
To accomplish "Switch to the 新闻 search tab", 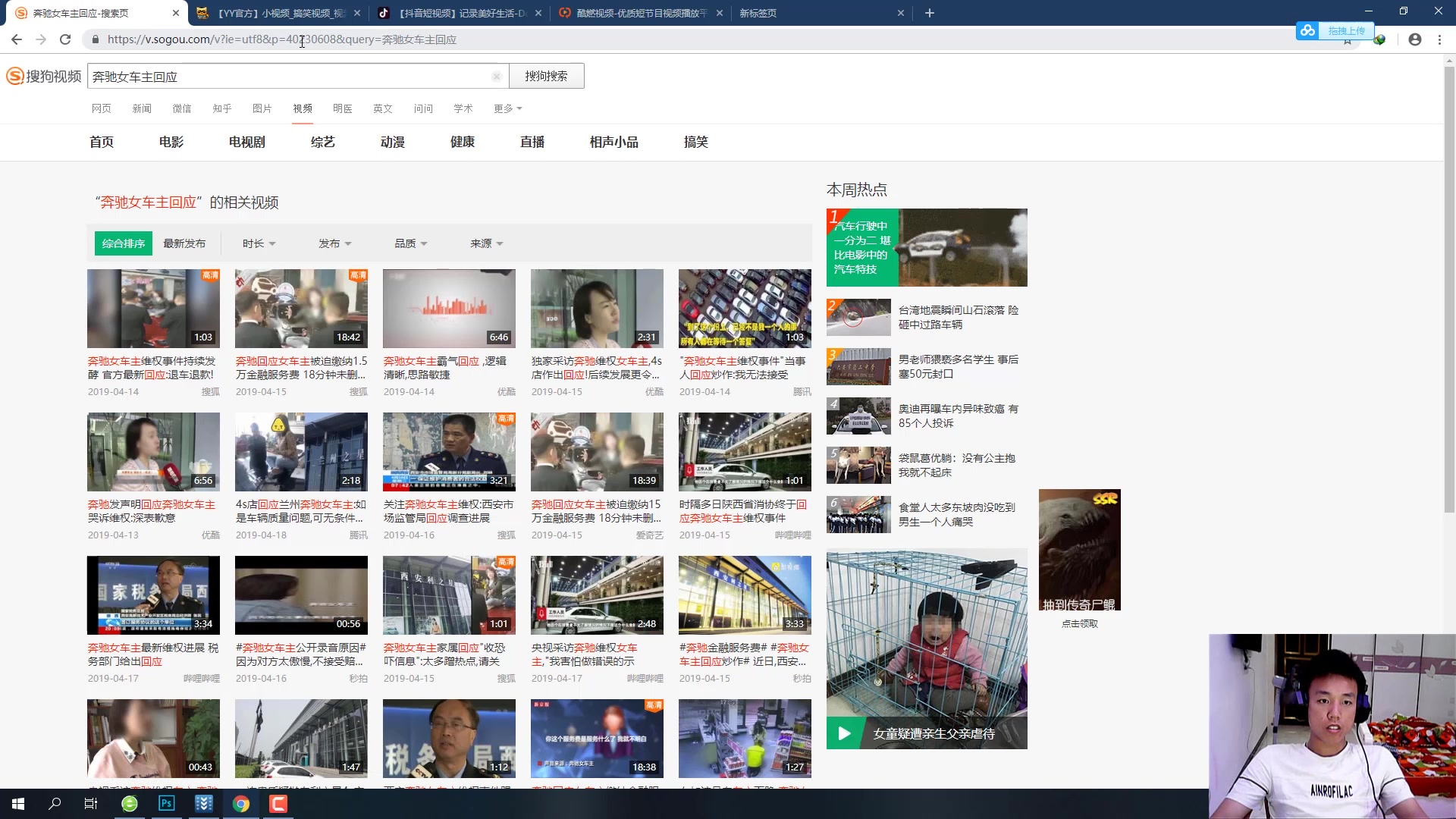I will 142,108.
